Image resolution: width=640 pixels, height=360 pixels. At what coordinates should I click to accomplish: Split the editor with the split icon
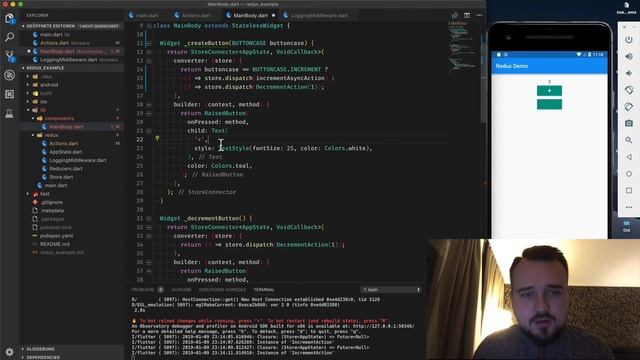(x=467, y=16)
